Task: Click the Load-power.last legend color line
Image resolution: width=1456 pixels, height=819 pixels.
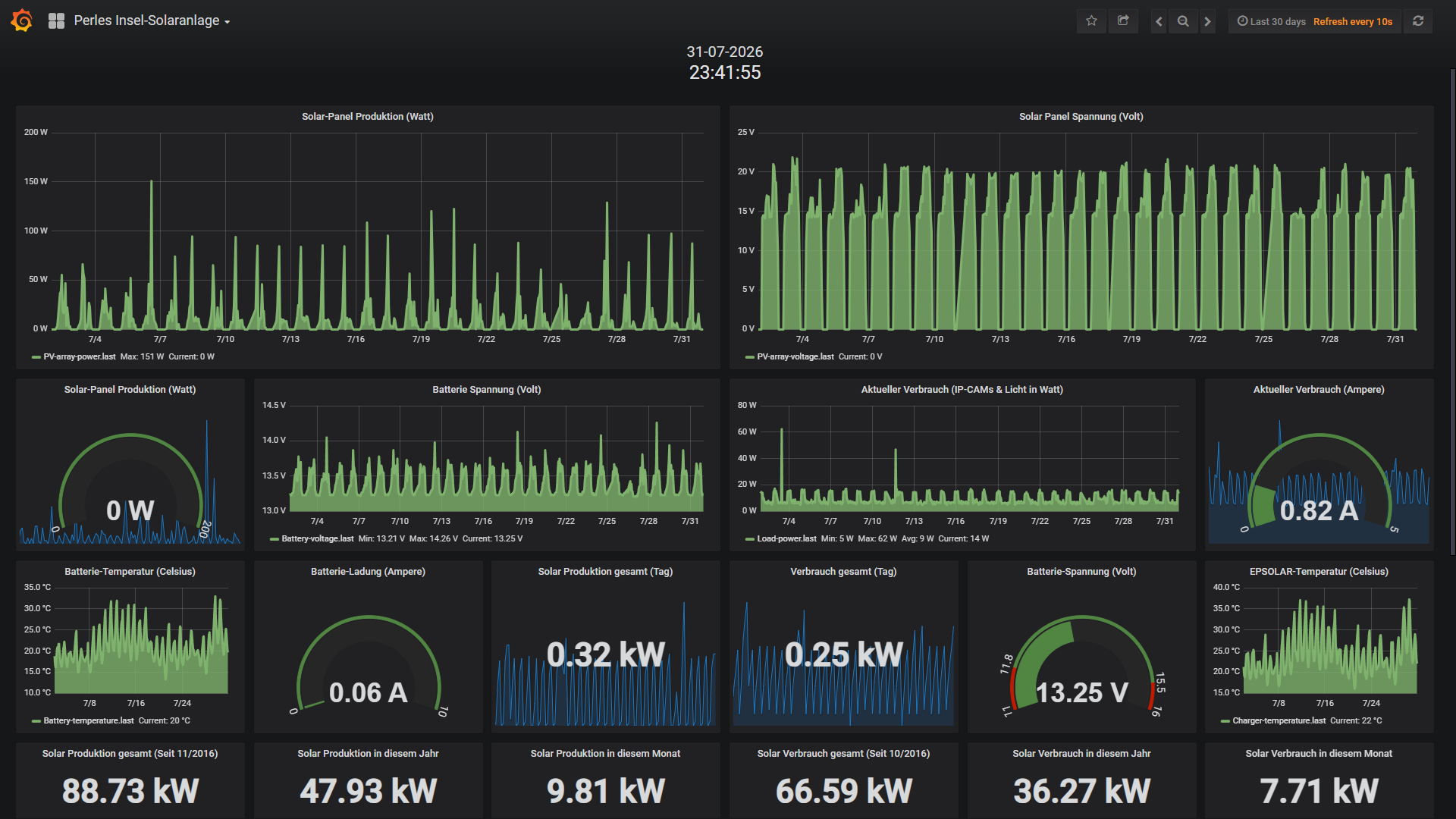Action: (x=749, y=539)
